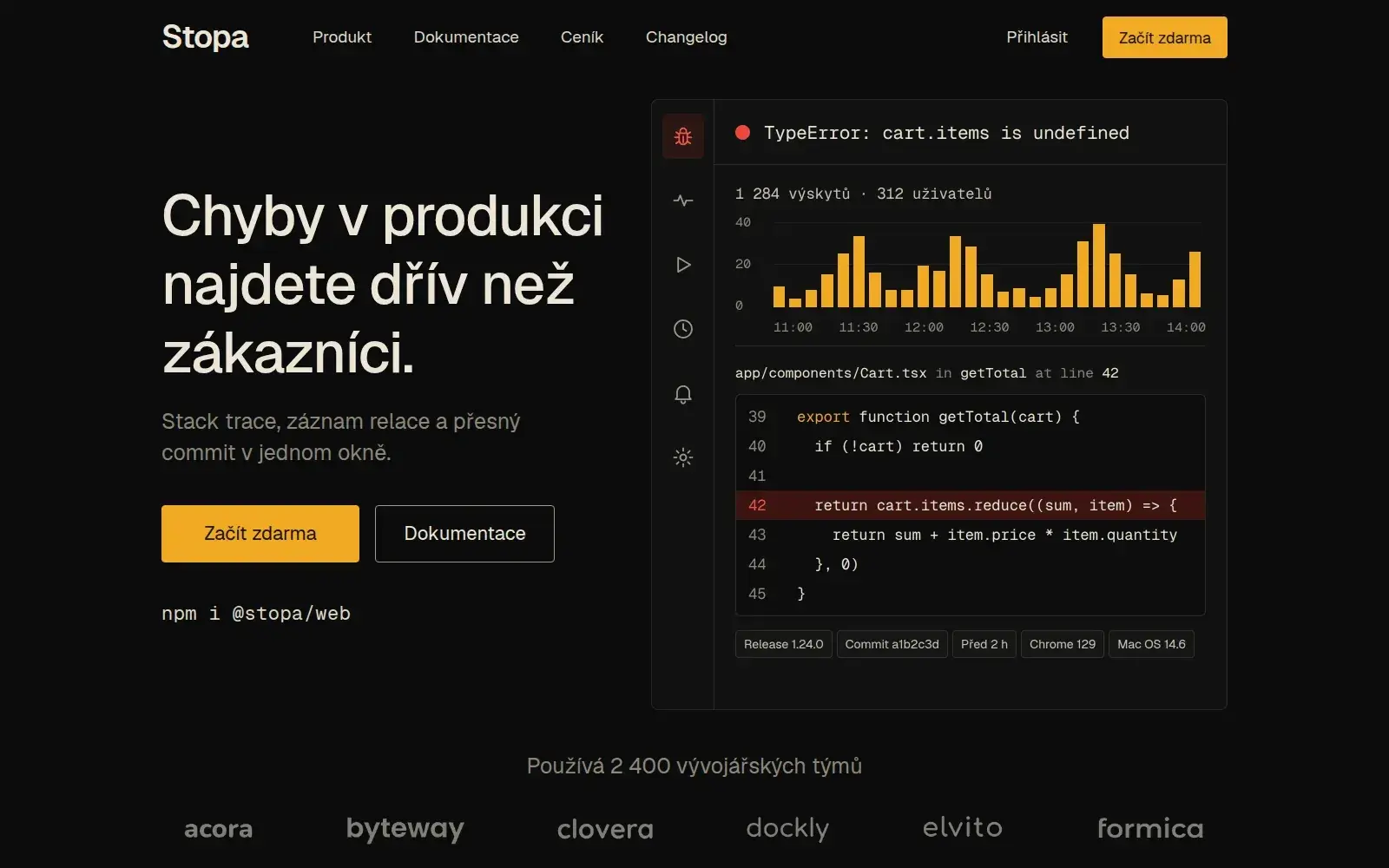Image resolution: width=1389 pixels, height=868 pixels.
Task: Click the Přihlásit link
Action: click(1037, 37)
